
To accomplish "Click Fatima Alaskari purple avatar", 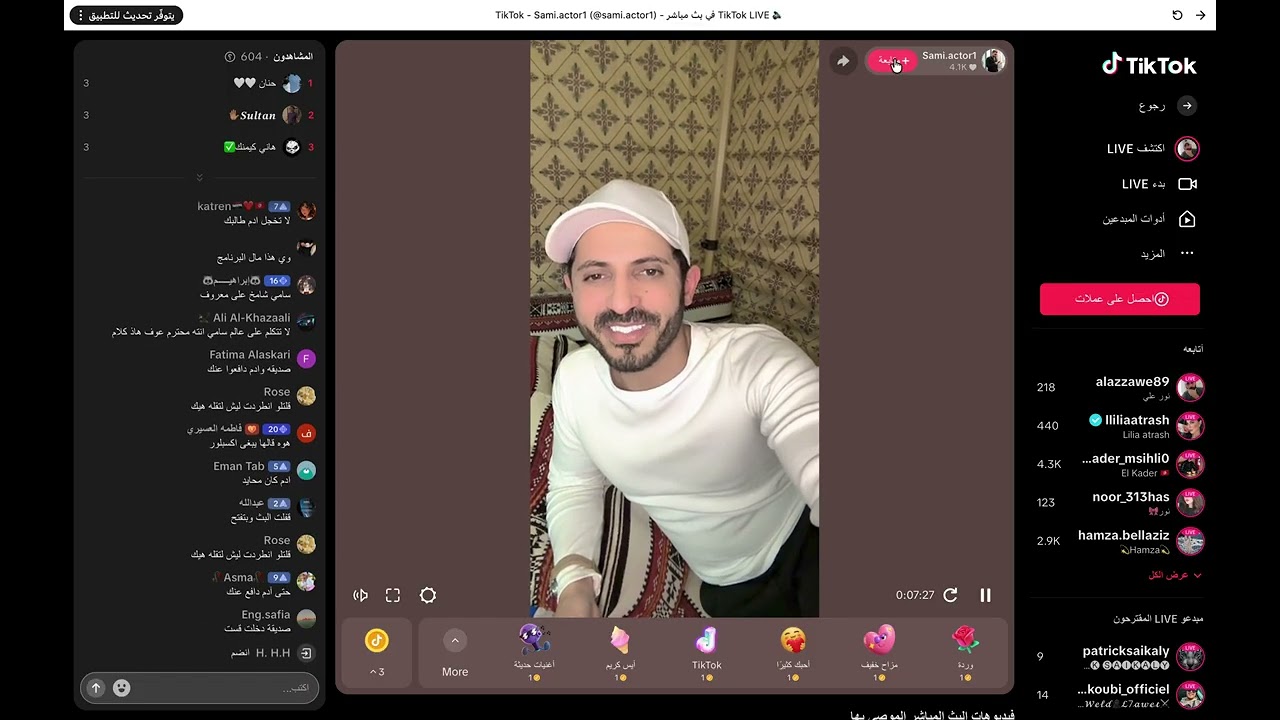I will tap(306, 359).
